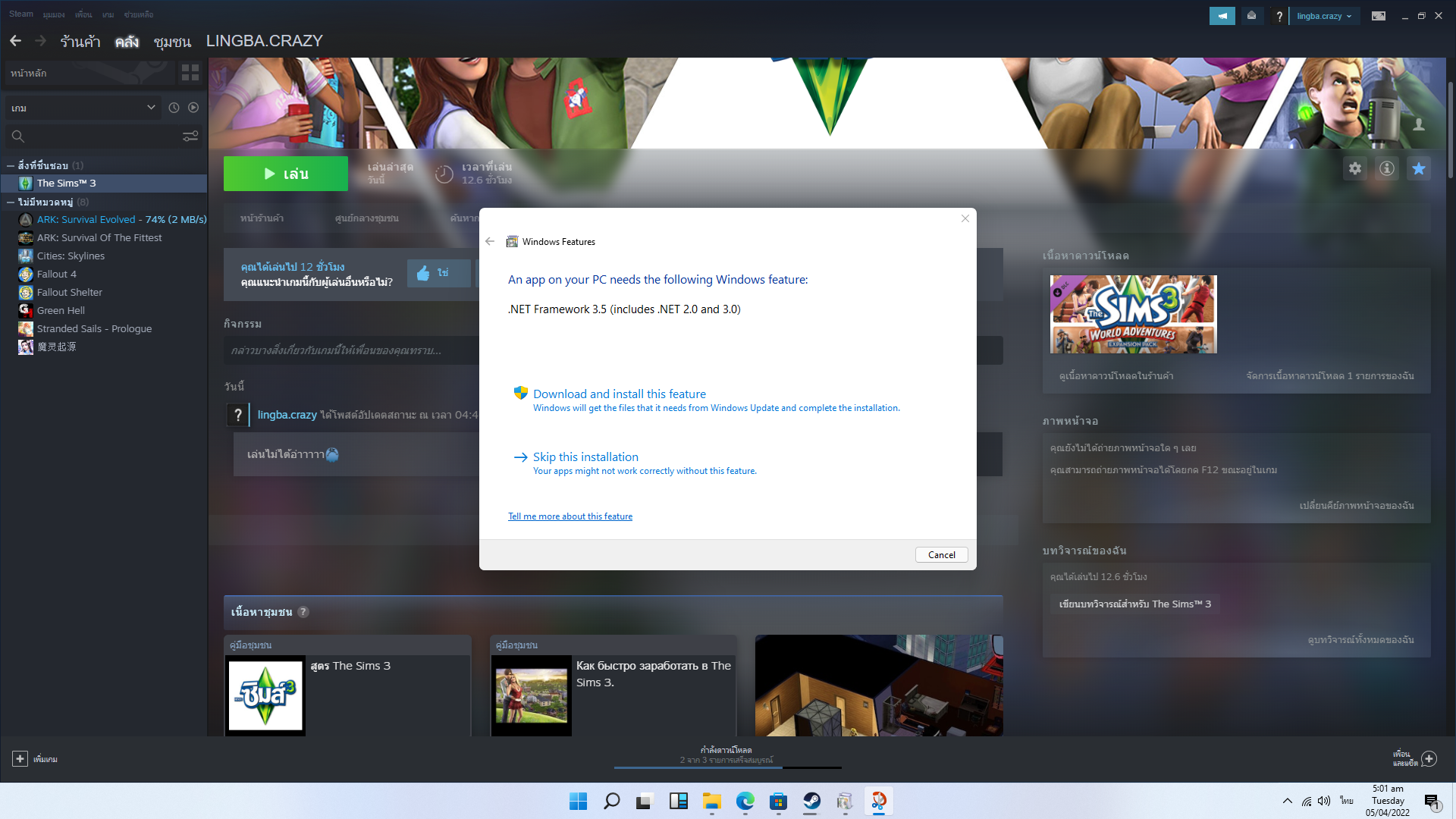1456x819 pixels.
Task: Open Task View on taskbar
Action: pos(645,802)
